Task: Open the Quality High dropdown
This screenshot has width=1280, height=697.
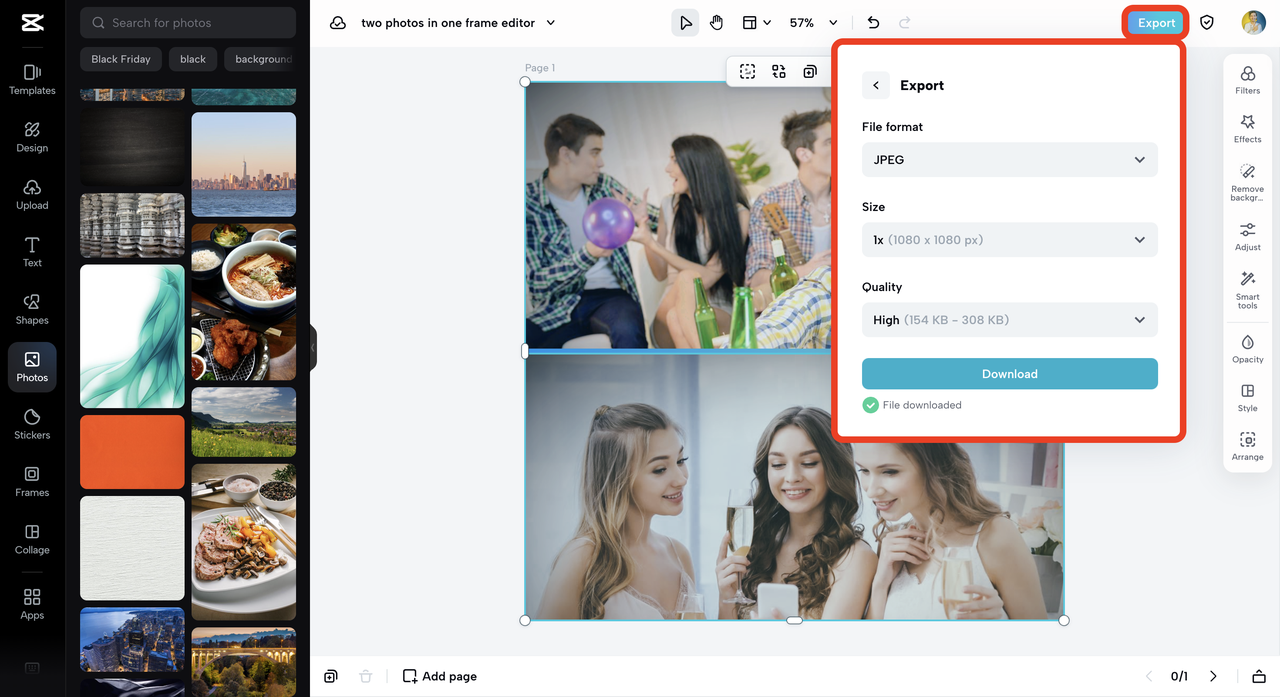Action: tap(1010, 320)
